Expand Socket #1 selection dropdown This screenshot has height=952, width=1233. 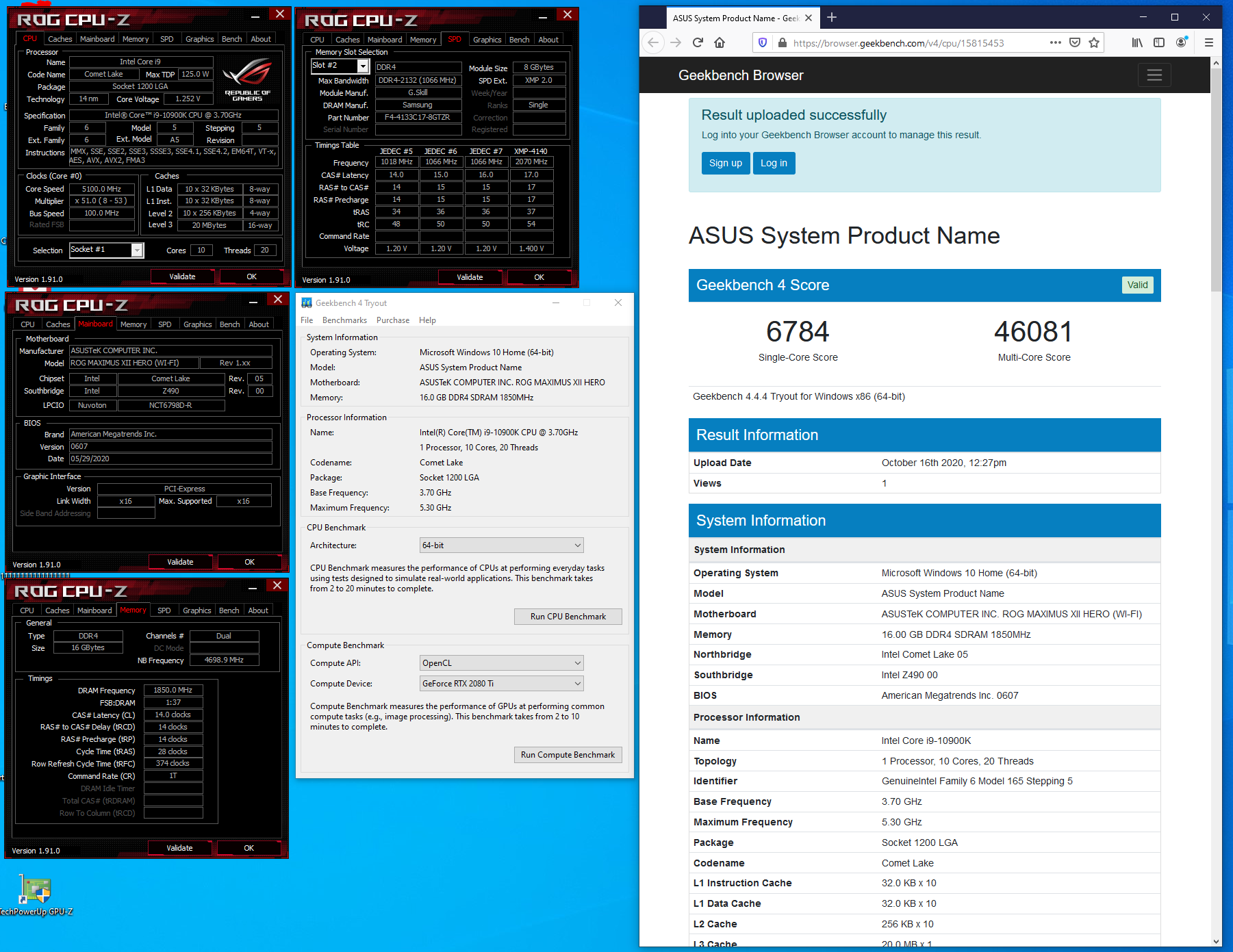pyautogui.click(x=137, y=250)
